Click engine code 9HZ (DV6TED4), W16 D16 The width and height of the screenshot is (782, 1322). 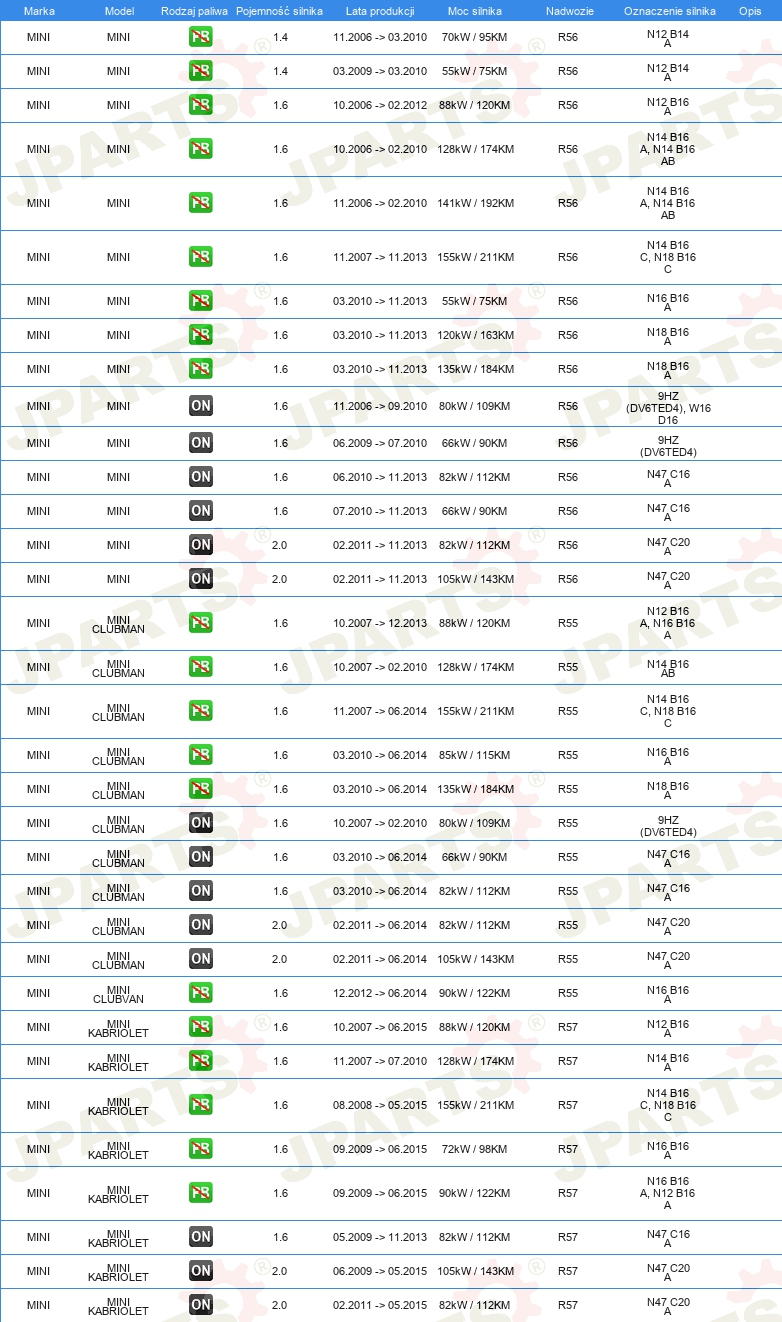pyautogui.click(x=668, y=407)
